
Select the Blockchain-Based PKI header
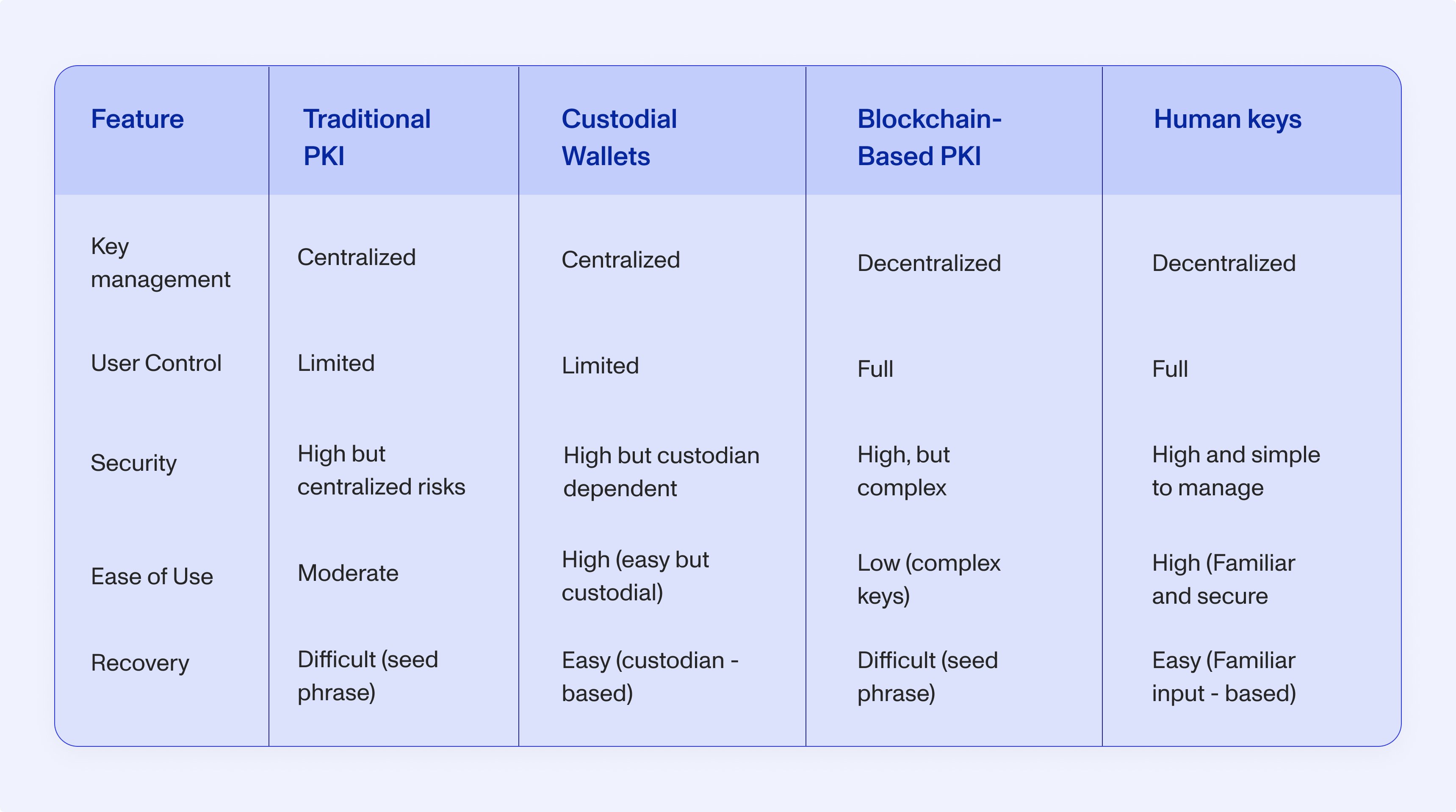coord(929,137)
